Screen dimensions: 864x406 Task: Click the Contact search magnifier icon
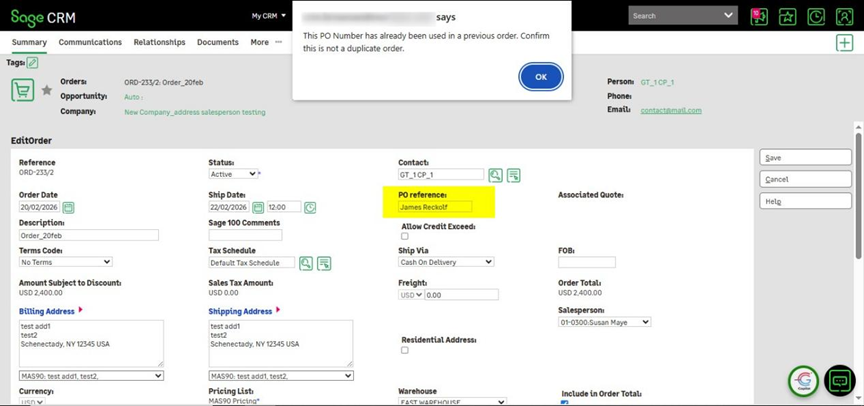coord(495,175)
